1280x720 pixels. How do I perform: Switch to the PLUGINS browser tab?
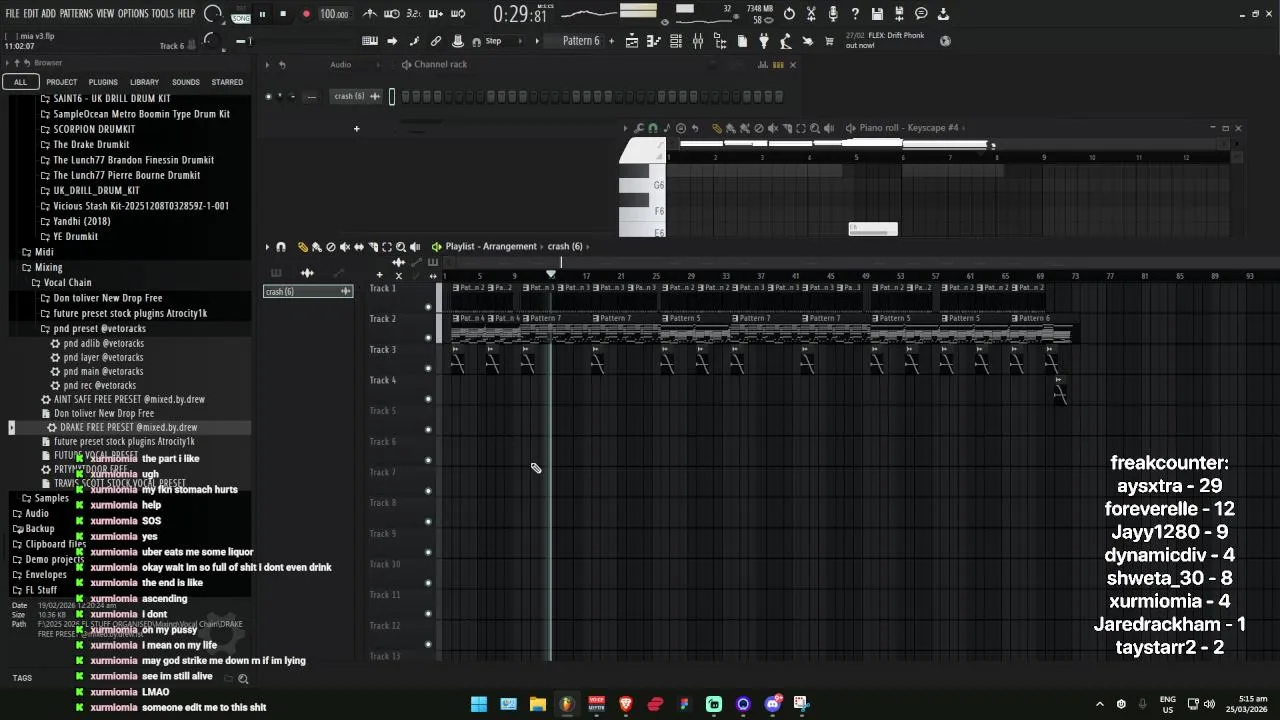[x=103, y=82]
